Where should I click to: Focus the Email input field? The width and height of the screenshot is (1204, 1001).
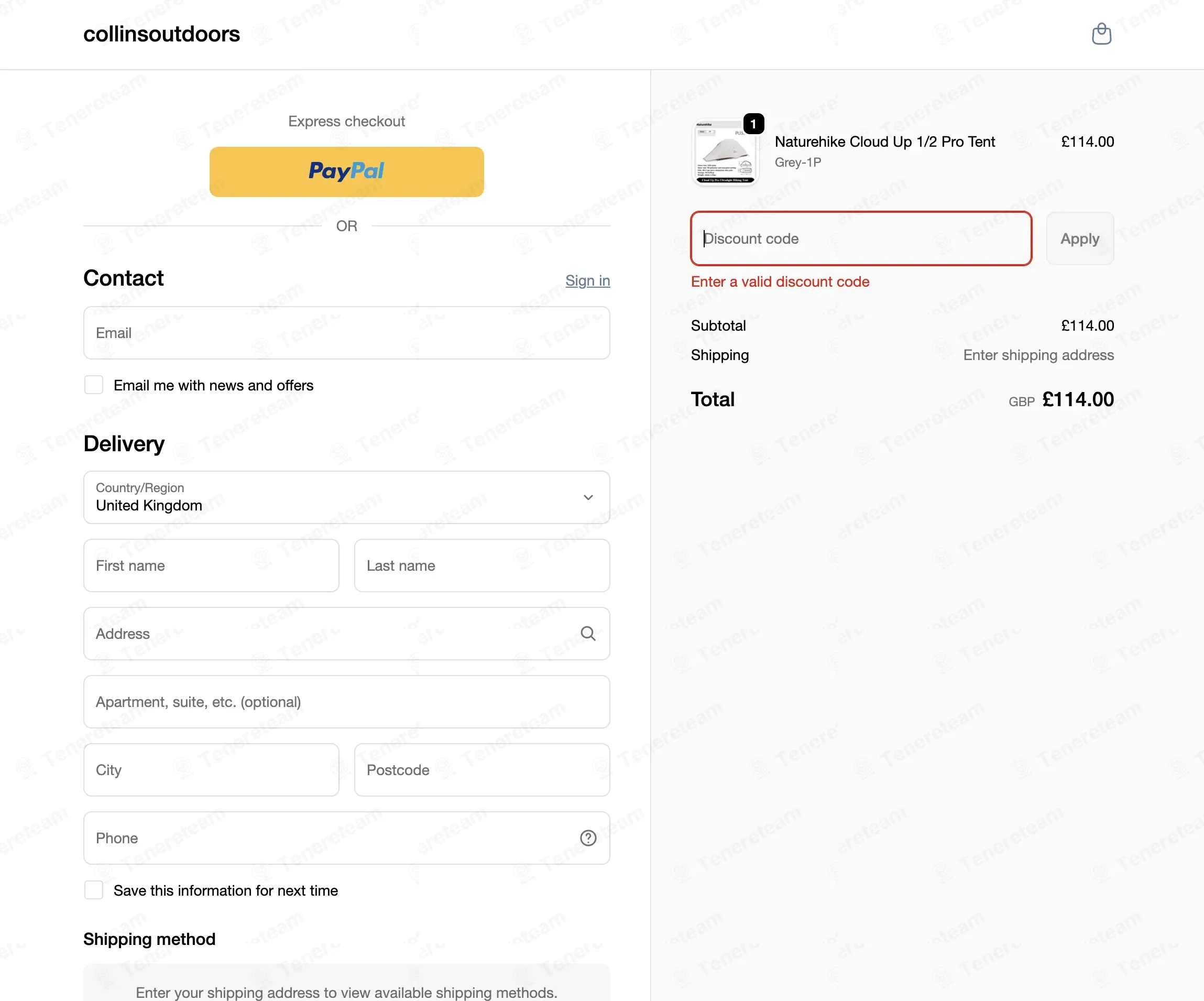tap(346, 333)
